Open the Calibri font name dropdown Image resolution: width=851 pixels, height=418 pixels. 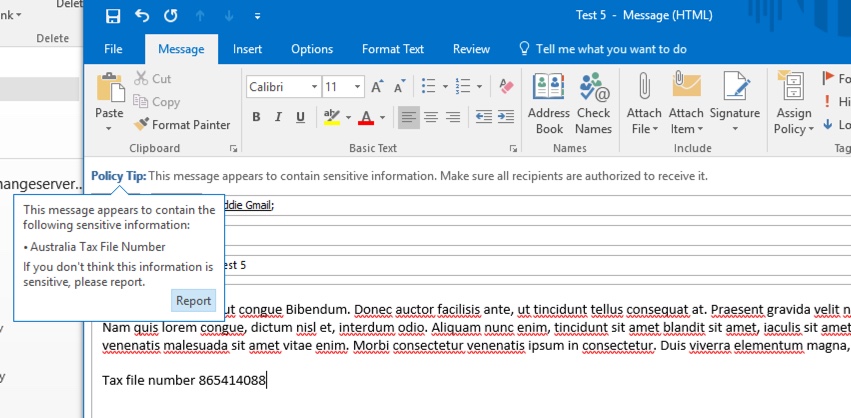click(314, 87)
